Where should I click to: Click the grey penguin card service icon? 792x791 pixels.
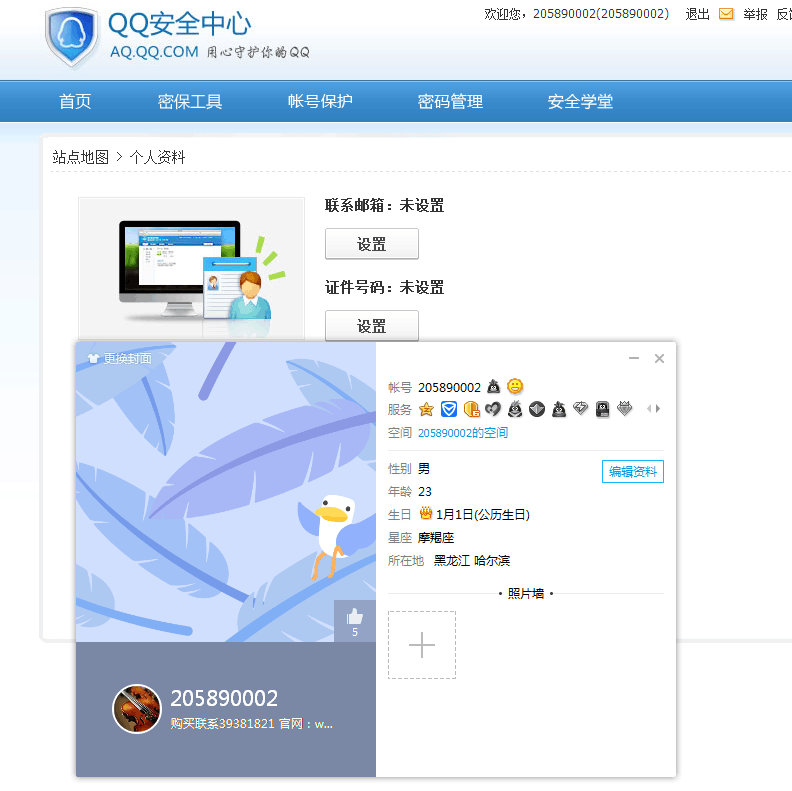tap(603, 409)
